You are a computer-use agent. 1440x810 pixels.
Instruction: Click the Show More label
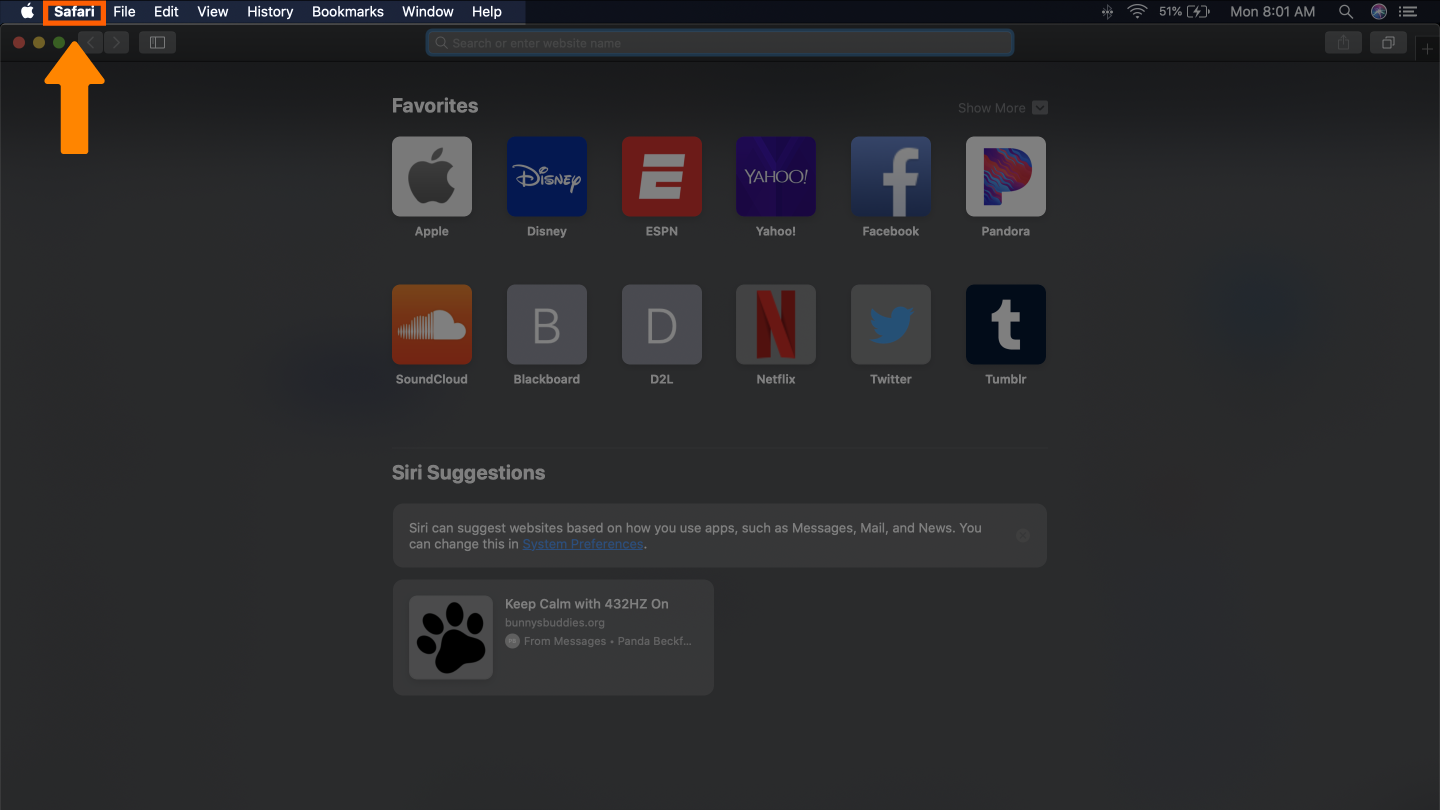click(x=991, y=108)
